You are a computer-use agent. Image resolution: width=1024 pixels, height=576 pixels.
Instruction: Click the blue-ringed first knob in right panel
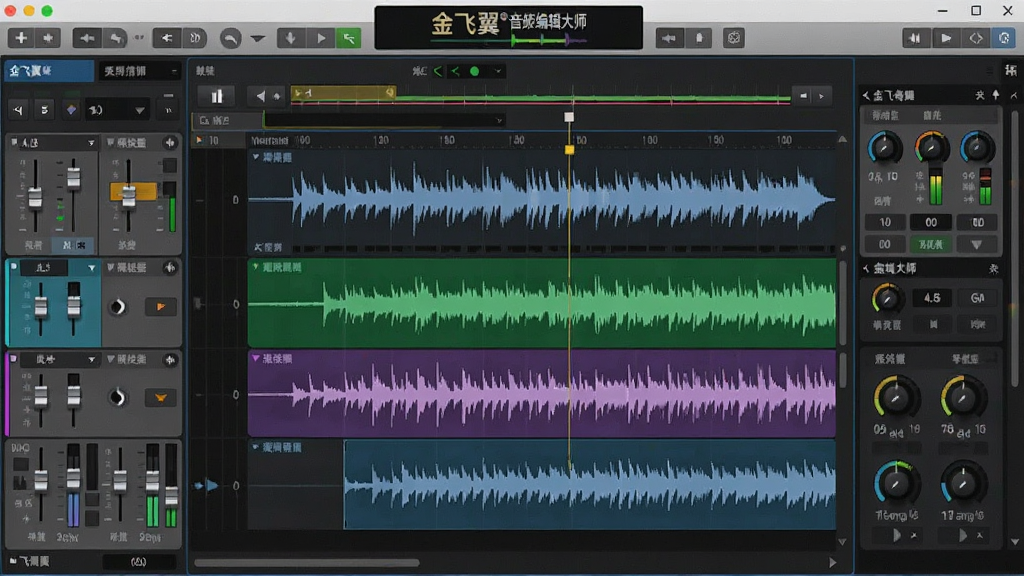(884, 148)
